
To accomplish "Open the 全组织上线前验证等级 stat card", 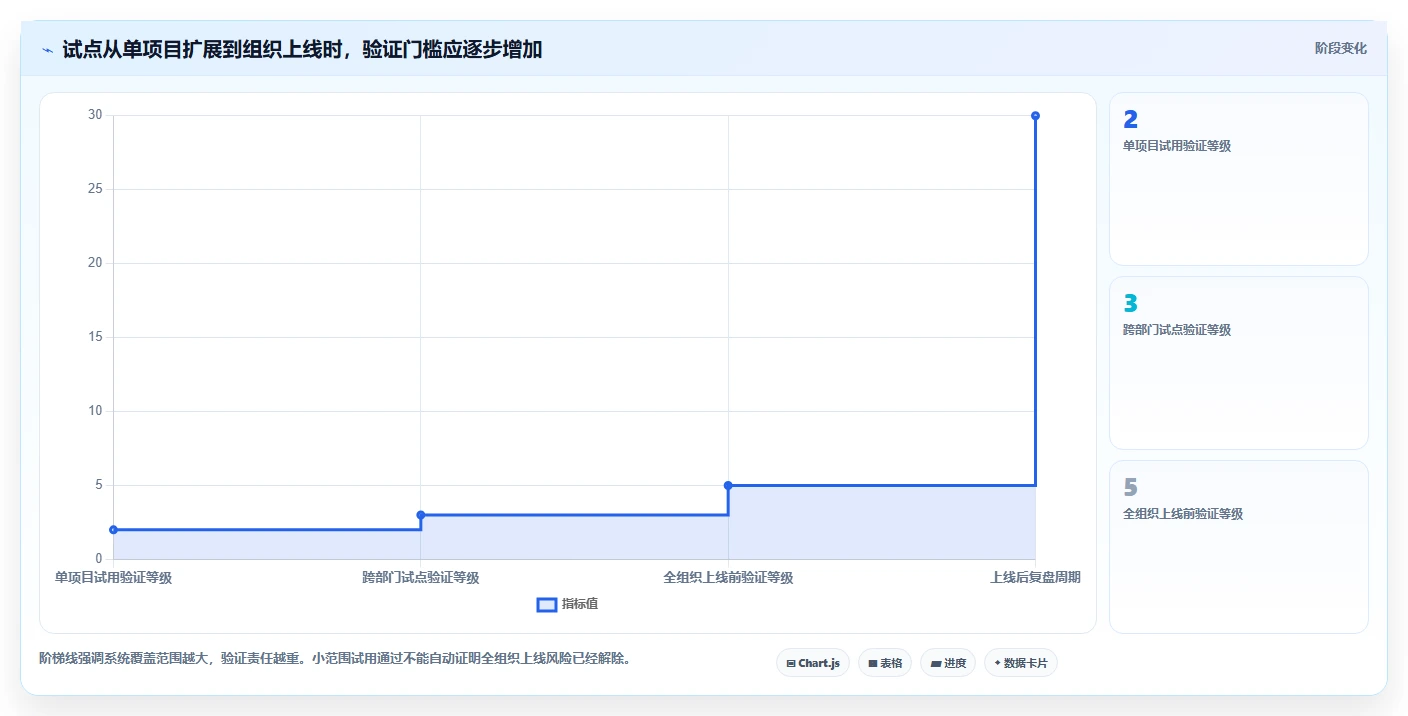I will pyautogui.click(x=1238, y=547).
